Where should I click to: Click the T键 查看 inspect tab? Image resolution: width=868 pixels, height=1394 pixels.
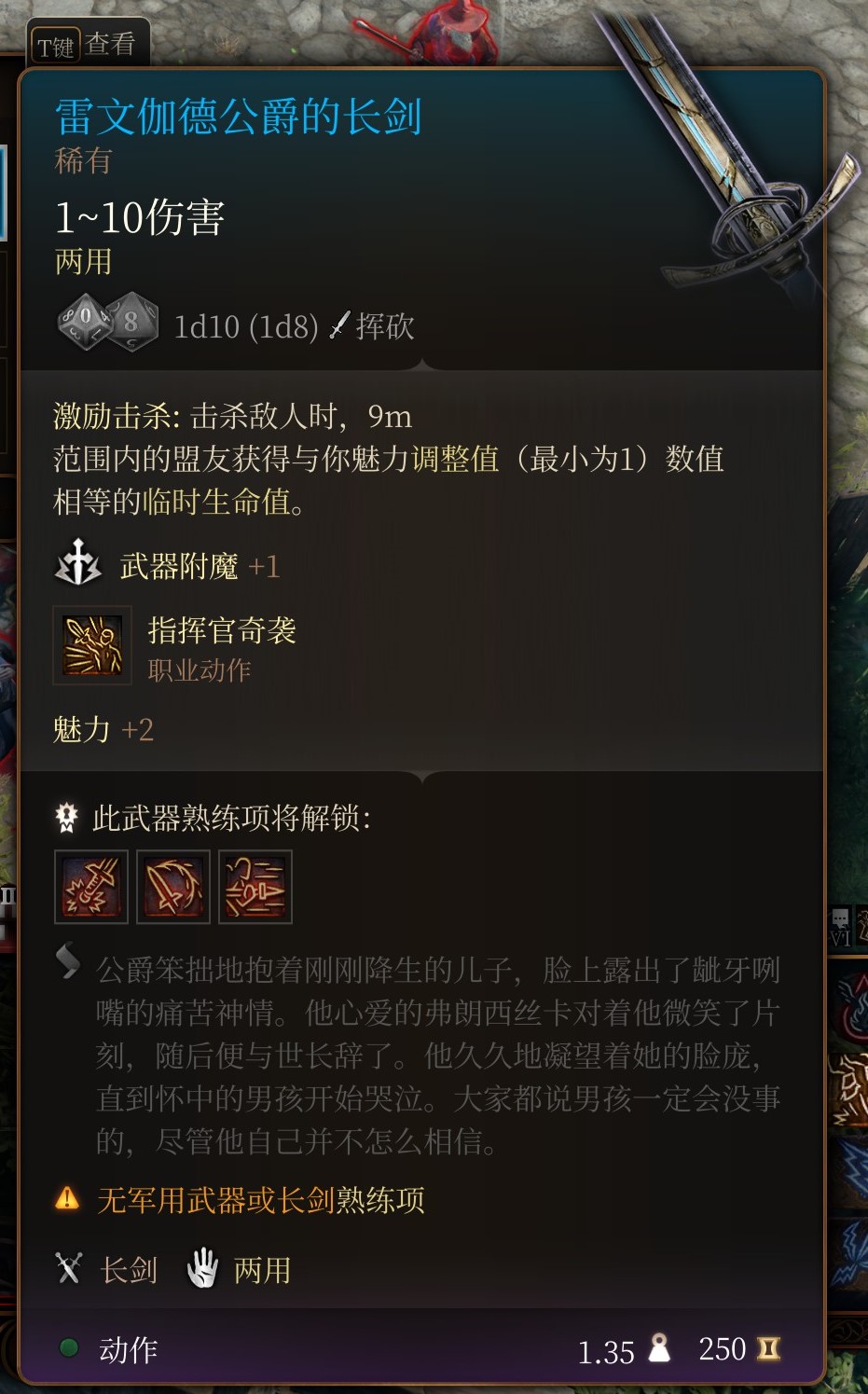tap(88, 44)
